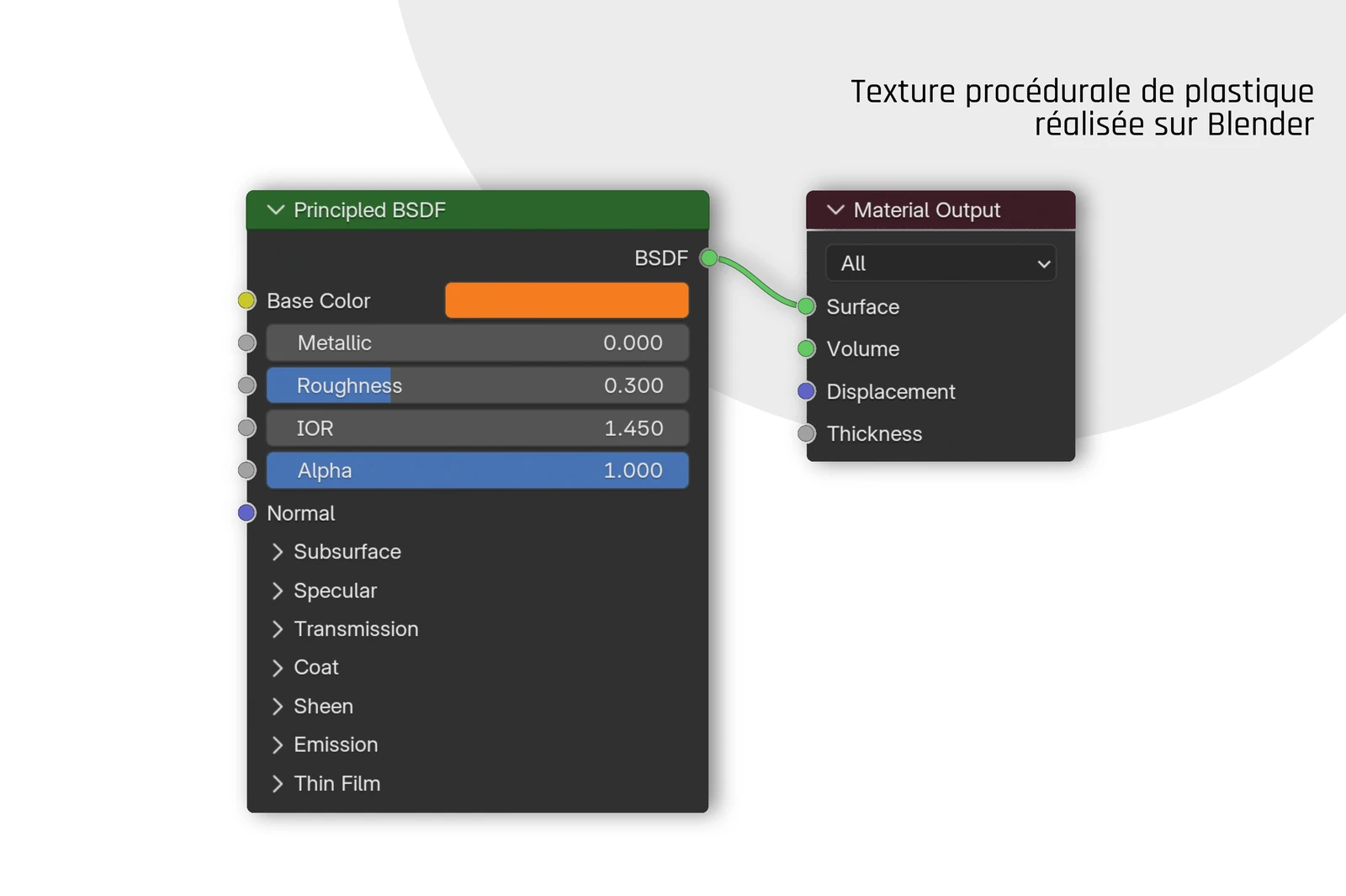Click the Alpha slider
Image resolution: width=1346 pixels, height=896 pixels.
click(x=477, y=470)
